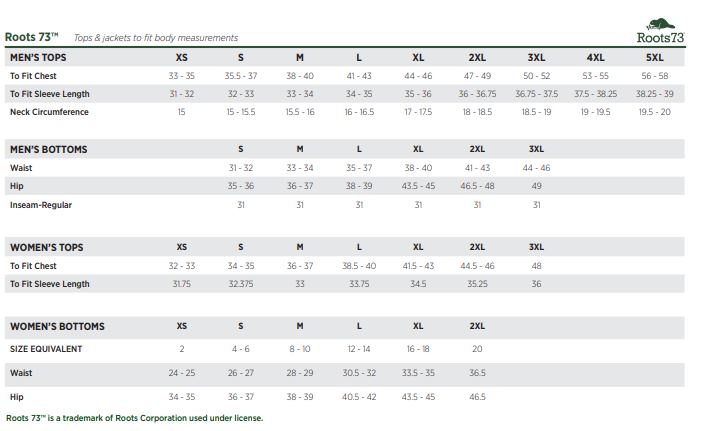Click Men's Bottoms 3XL hip value 49
The height and width of the screenshot is (431, 702).
pos(536,186)
